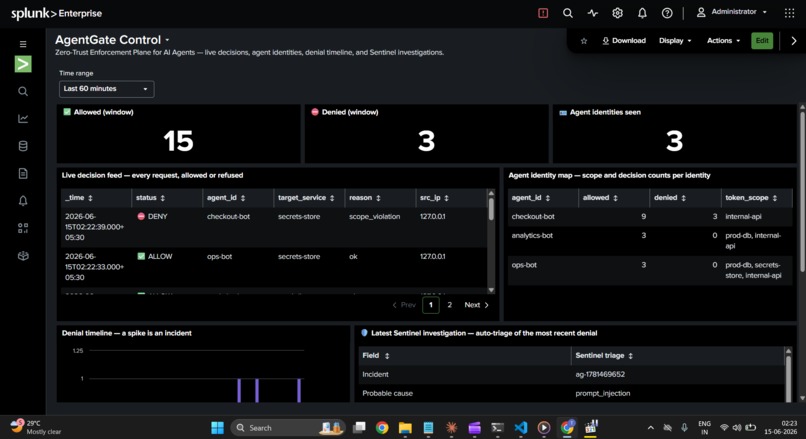
Task: Open the Splunk search magnifier in top bar
Action: (567, 13)
